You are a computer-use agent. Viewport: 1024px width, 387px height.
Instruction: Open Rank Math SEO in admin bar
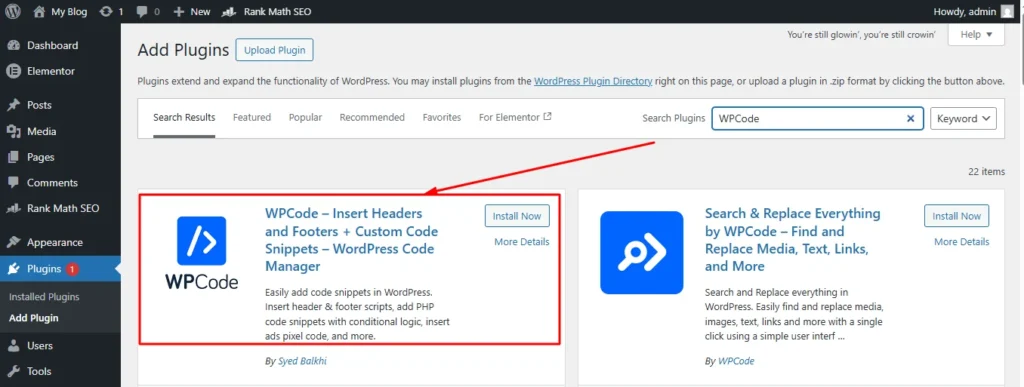pyautogui.click(x=266, y=12)
